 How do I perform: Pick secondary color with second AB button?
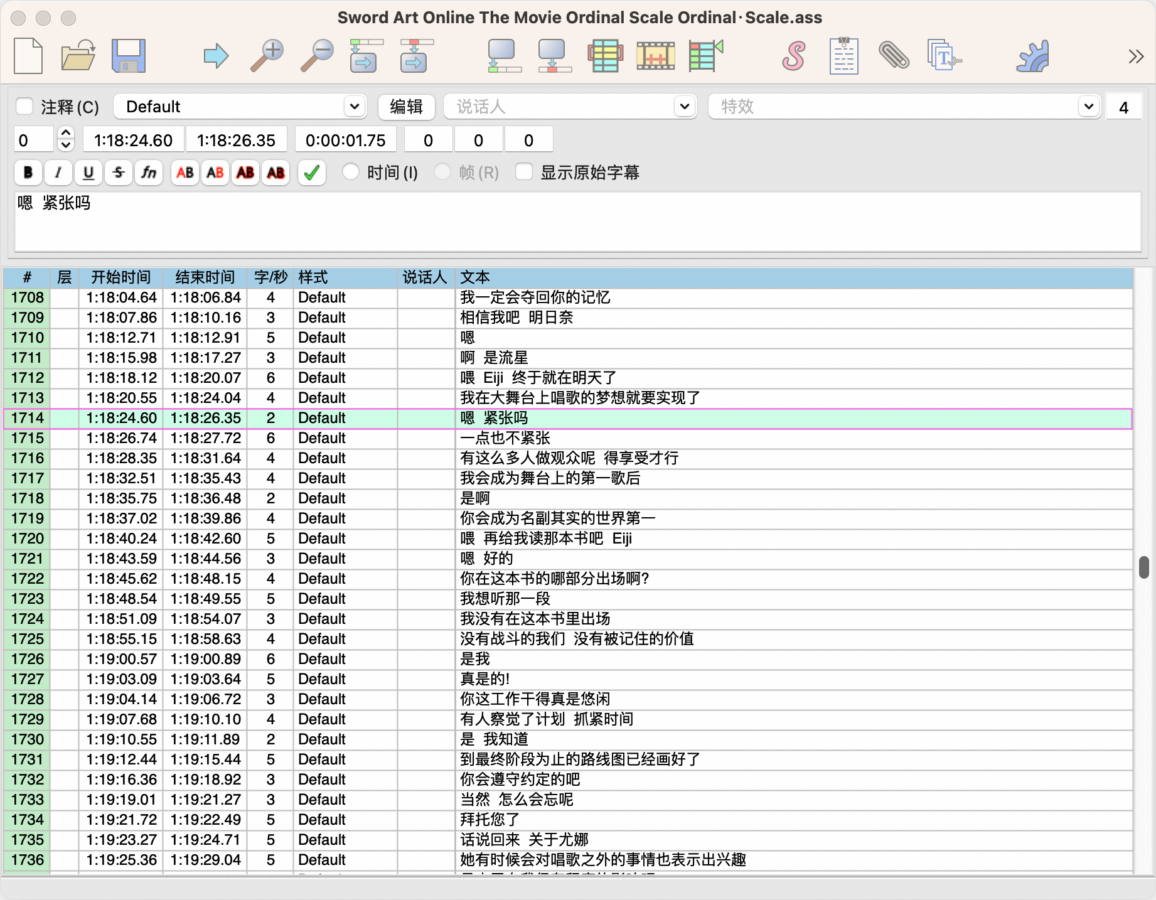(215, 172)
